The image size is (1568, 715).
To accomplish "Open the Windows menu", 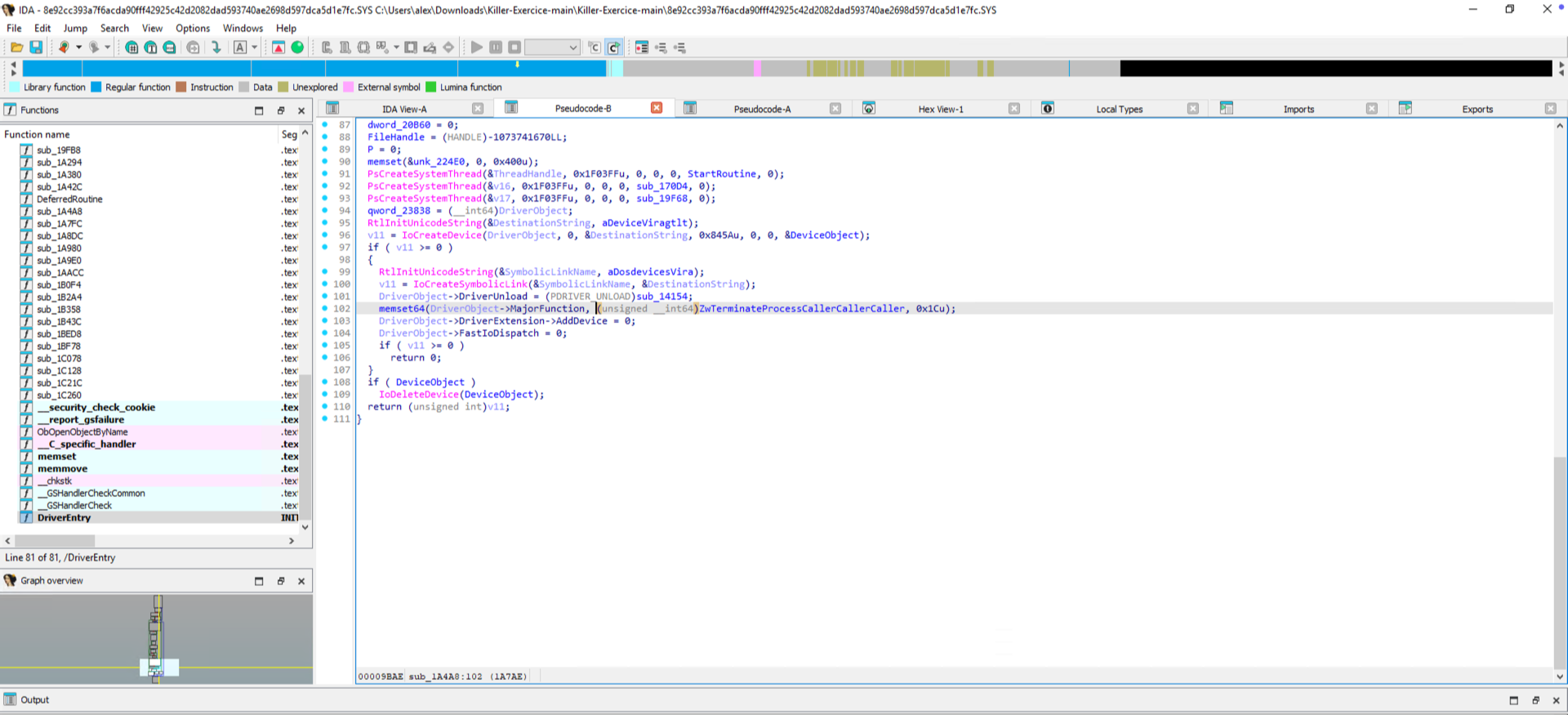I will click(x=243, y=28).
